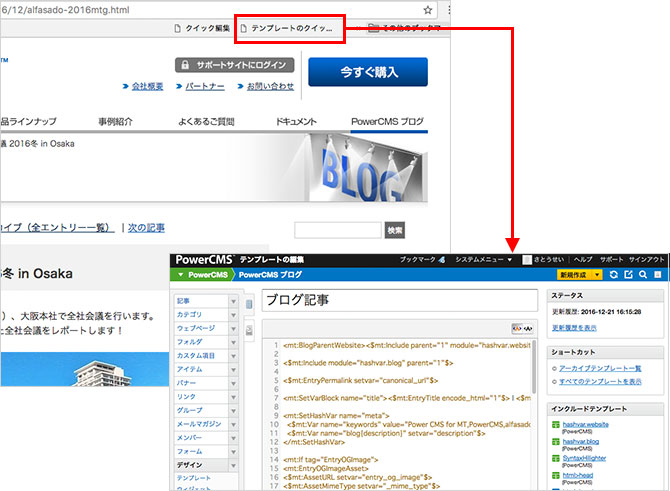Click the module icon beside hashvar.blog

point(555,441)
